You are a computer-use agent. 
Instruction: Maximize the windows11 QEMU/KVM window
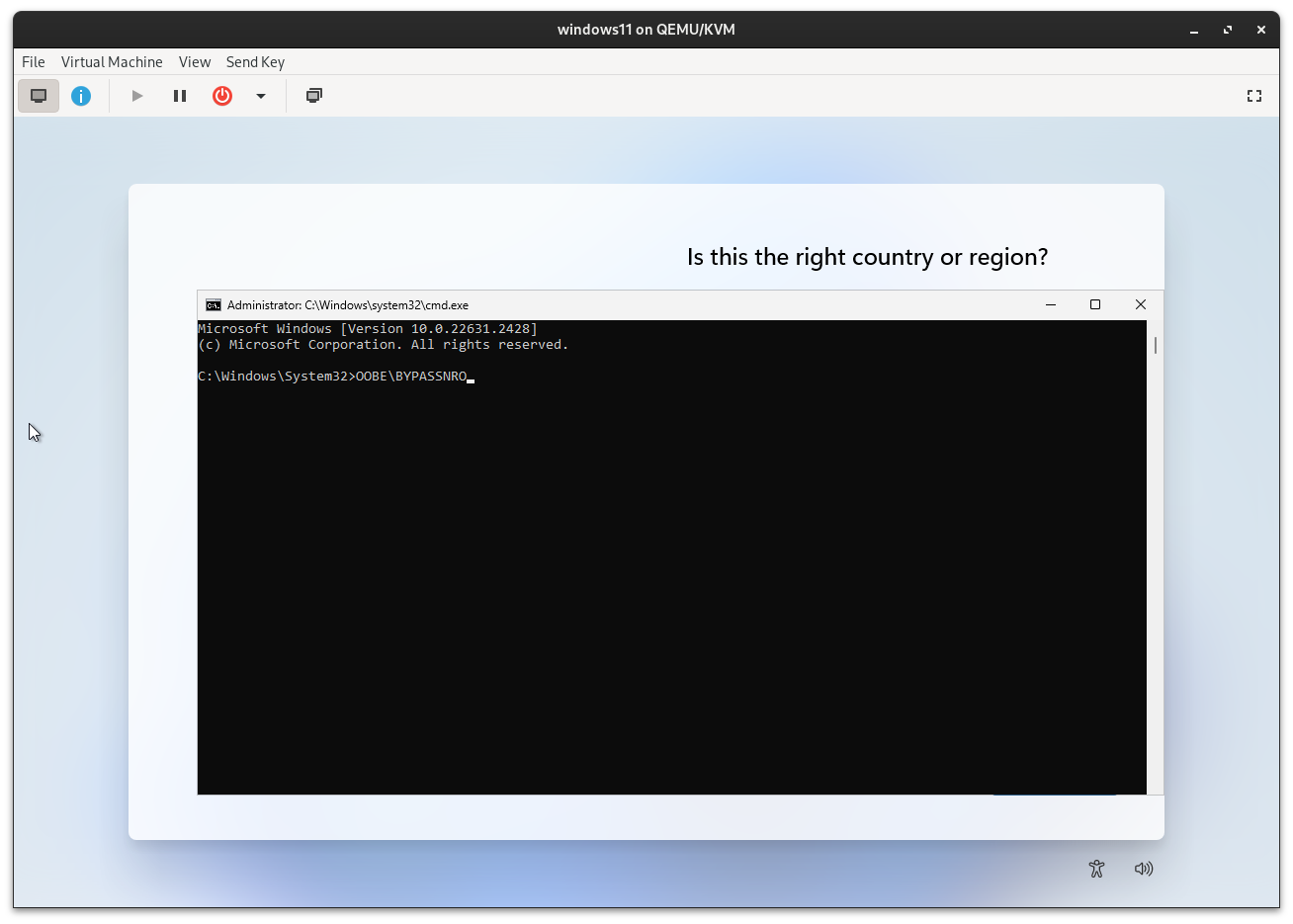pos(1228,30)
